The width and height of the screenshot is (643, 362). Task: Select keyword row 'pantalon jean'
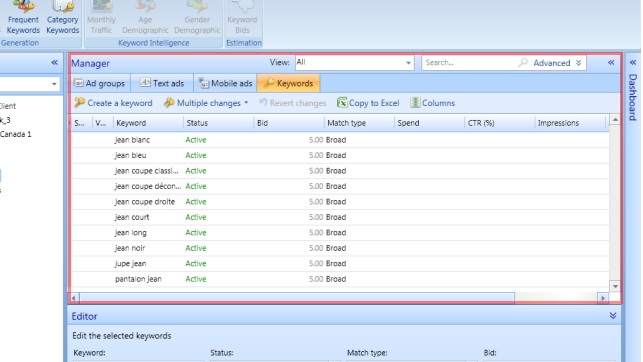pyautogui.click(x=340, y=279)
